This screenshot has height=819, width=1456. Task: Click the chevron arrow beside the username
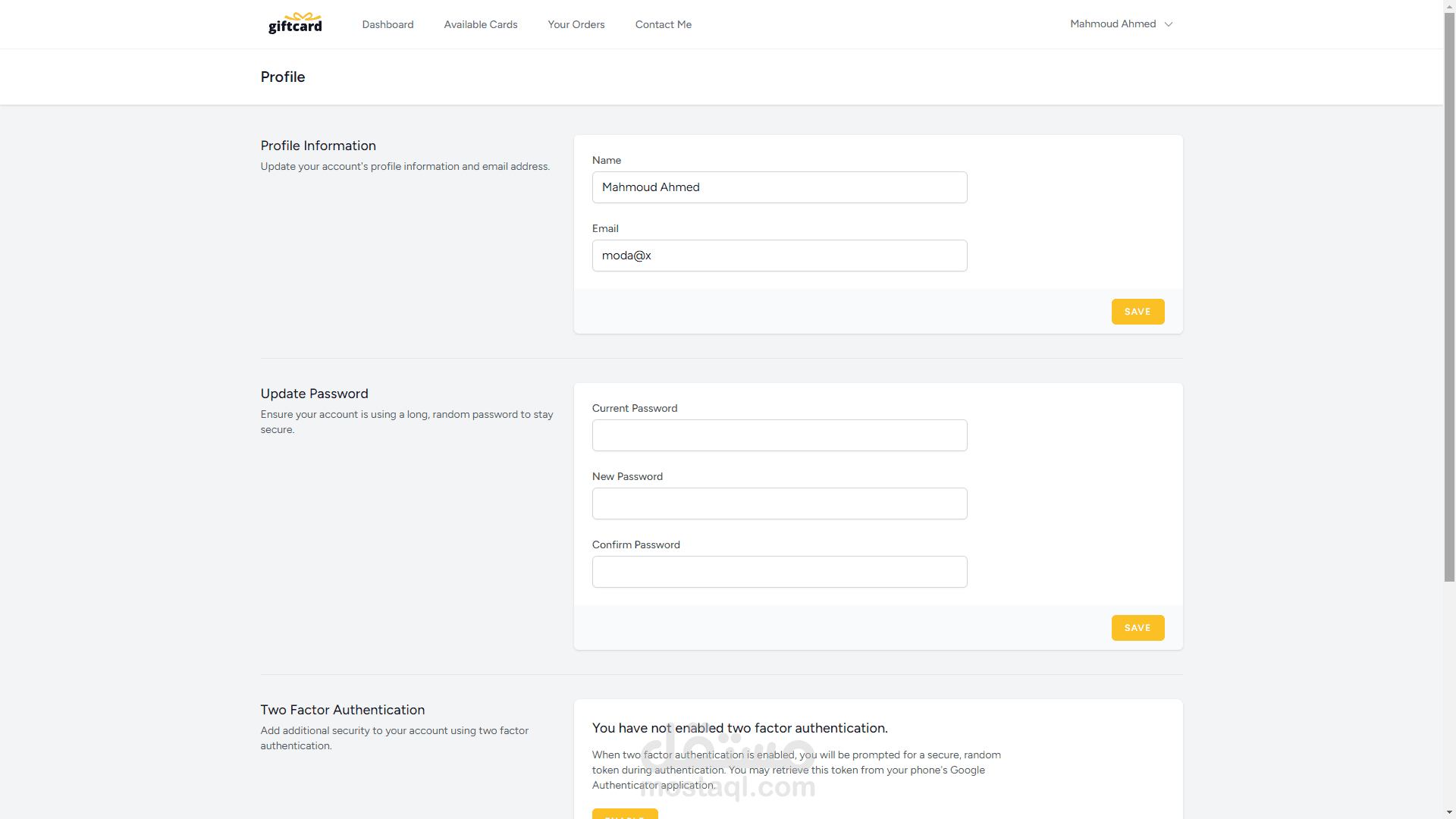[x=1169, y=24]
